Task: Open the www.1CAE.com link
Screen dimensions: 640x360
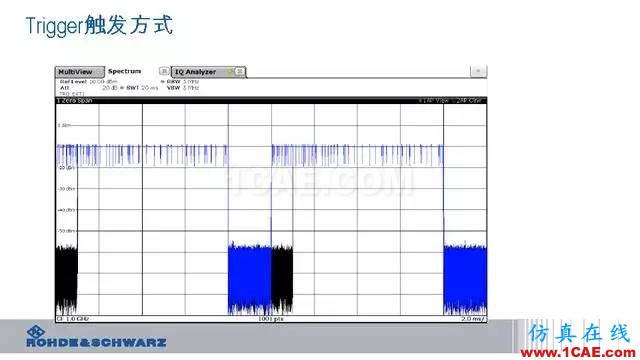Action: [x=578, y=352]
